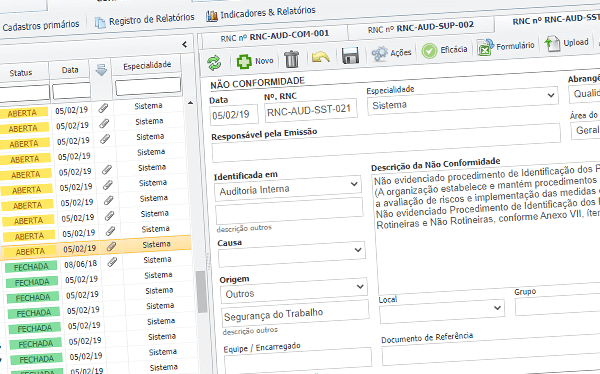The width and height of the screenshot is (600, 374).
Task: Click the blue sort arrow column header
Action: point(101,70)
